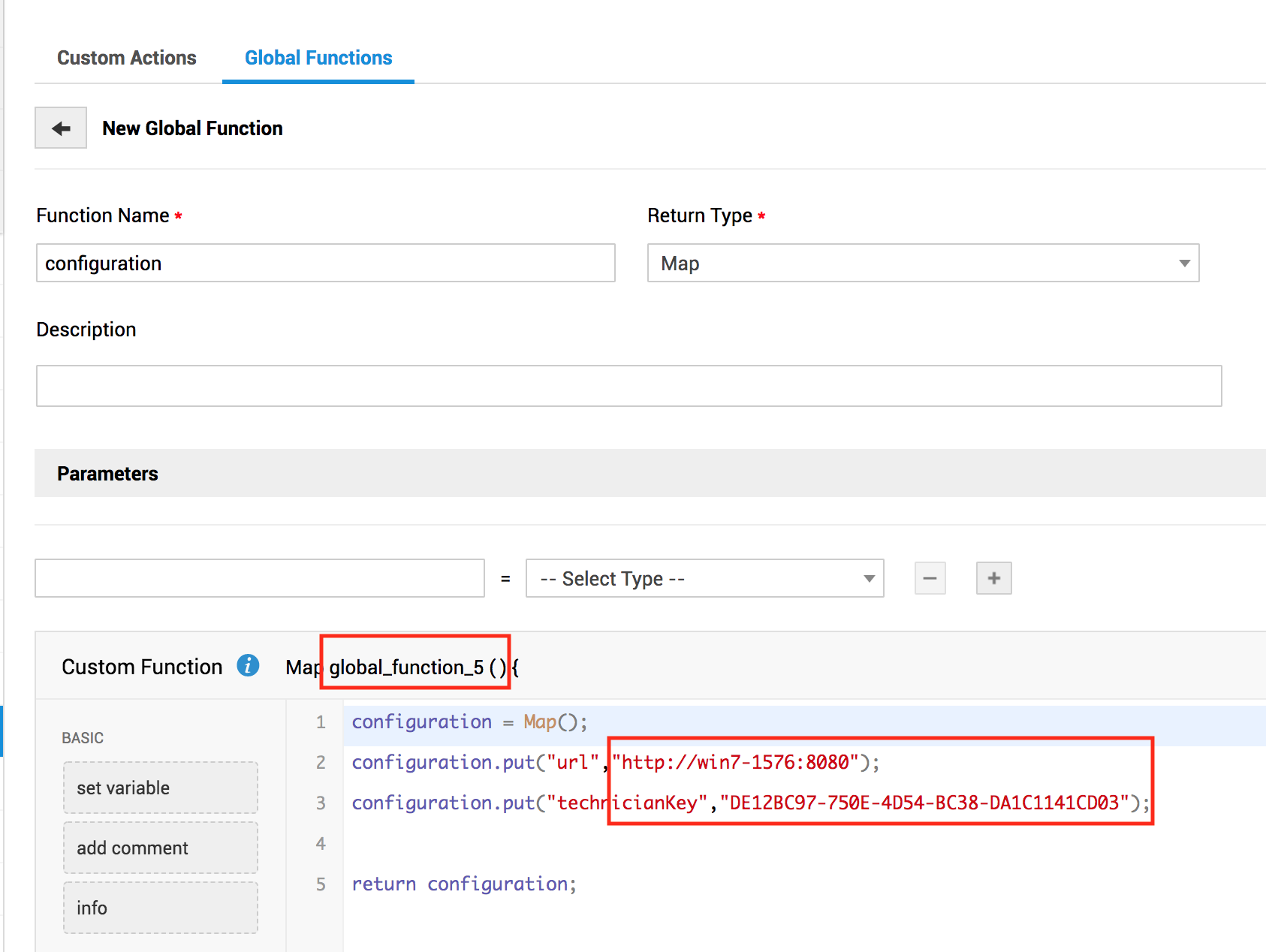Click the return configuration line
The image size is (1266, 952).
point(463,884)
